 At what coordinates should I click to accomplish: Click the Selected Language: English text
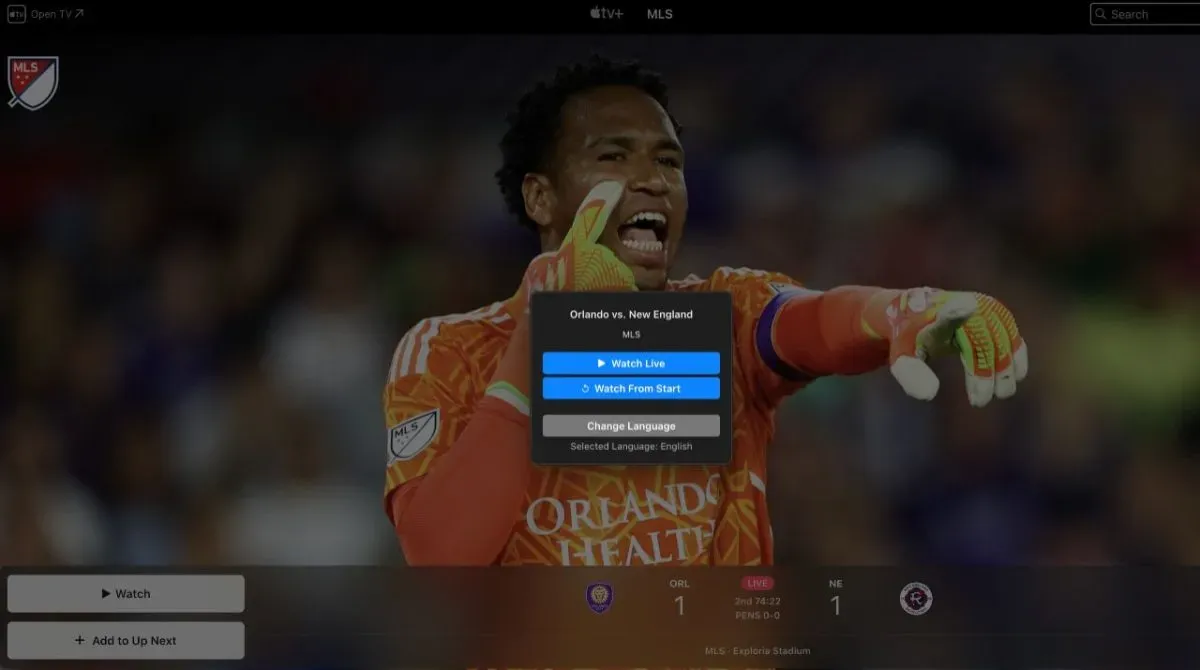(x=631, y=447)
